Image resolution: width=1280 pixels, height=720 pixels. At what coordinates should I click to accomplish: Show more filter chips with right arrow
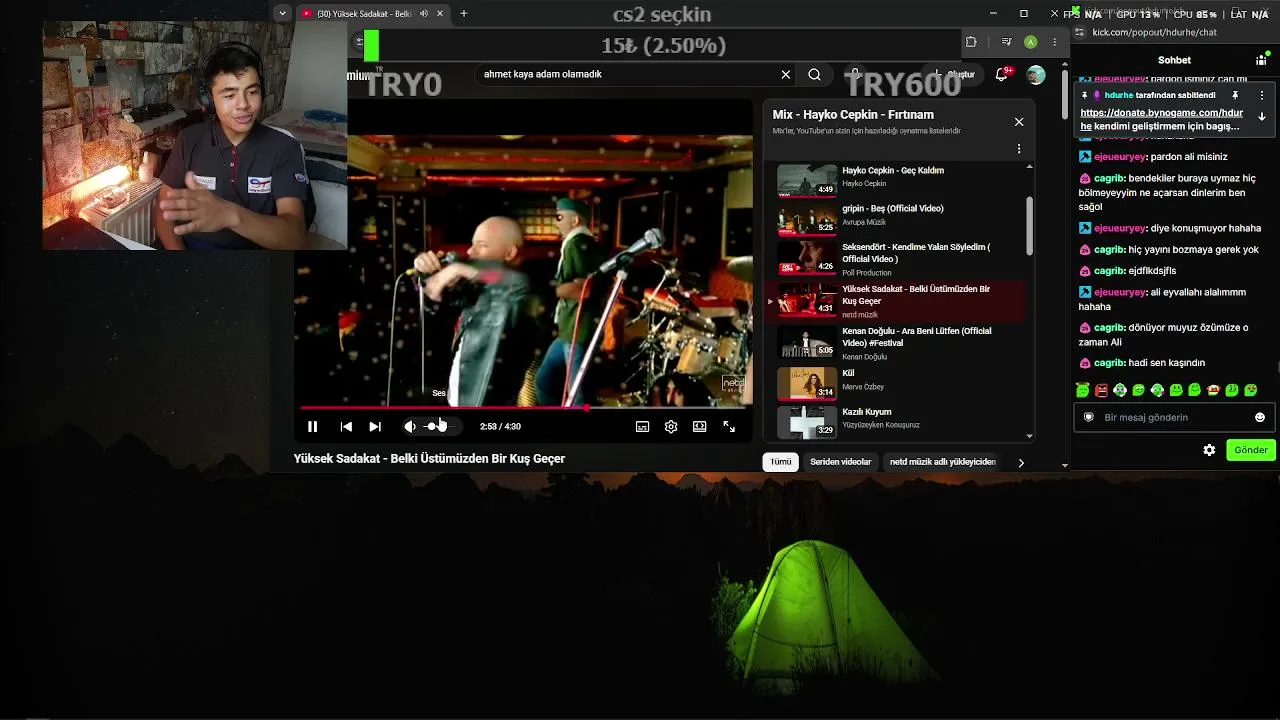pyautogui.click(x=1020, y=463)
